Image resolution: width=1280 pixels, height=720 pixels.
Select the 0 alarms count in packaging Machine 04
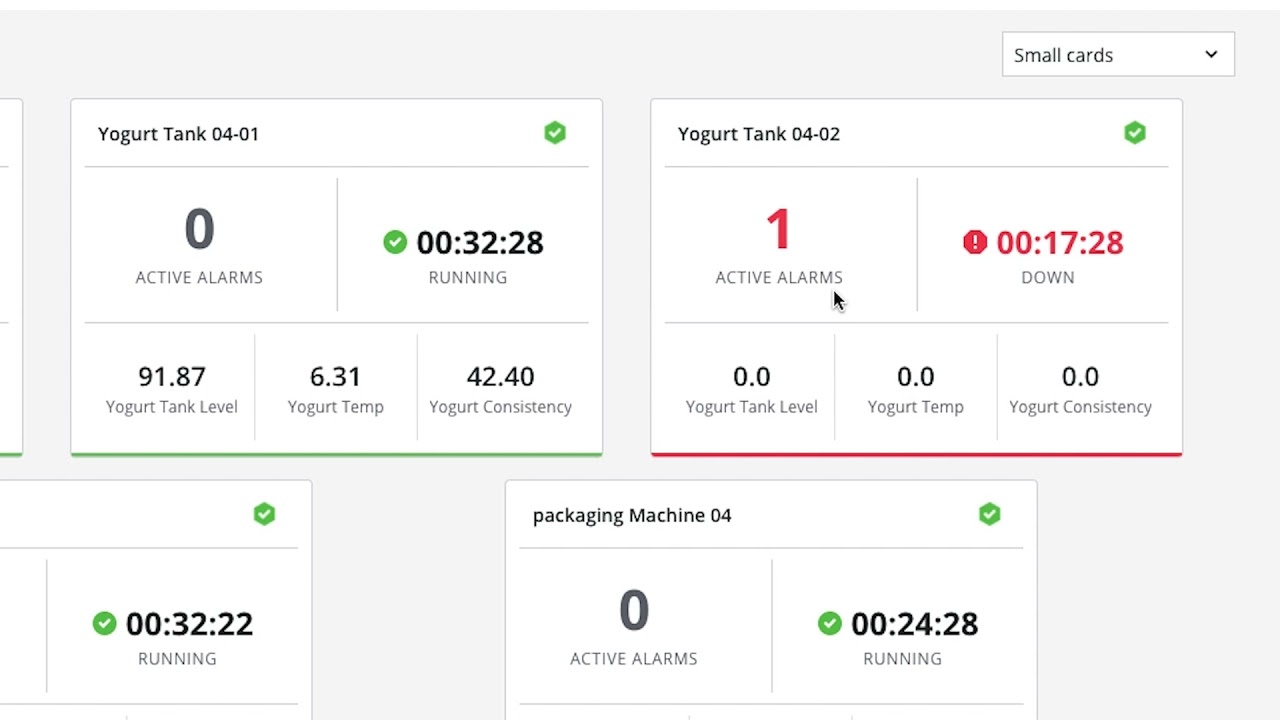634,610
